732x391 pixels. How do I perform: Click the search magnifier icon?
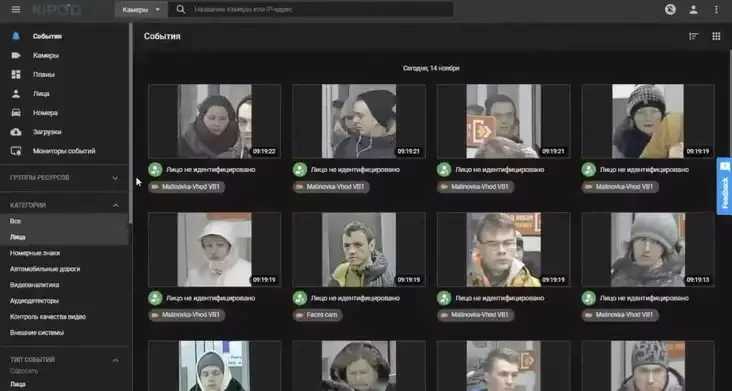[x=181, y=9]
